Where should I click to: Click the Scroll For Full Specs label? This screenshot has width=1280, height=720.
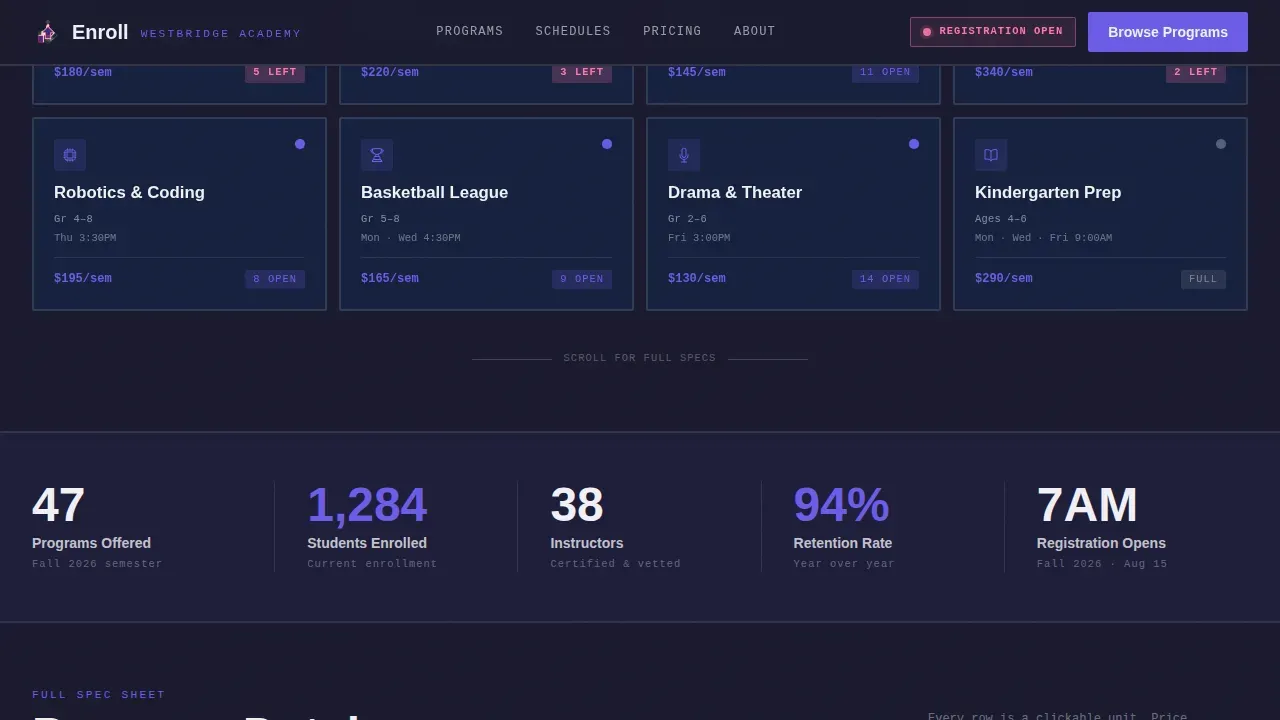coord(640,358)
